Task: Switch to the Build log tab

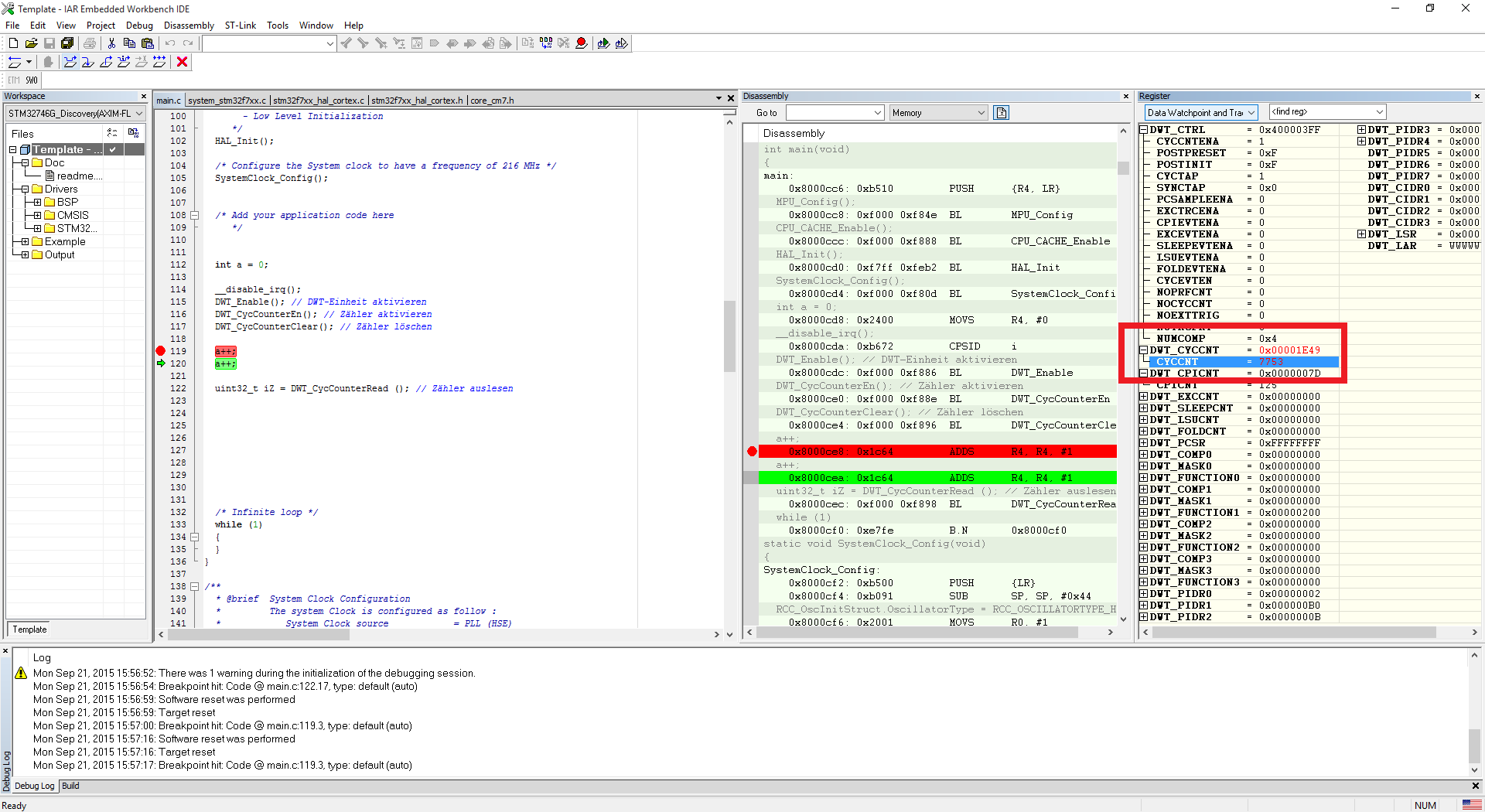Action: click(70, 786)
